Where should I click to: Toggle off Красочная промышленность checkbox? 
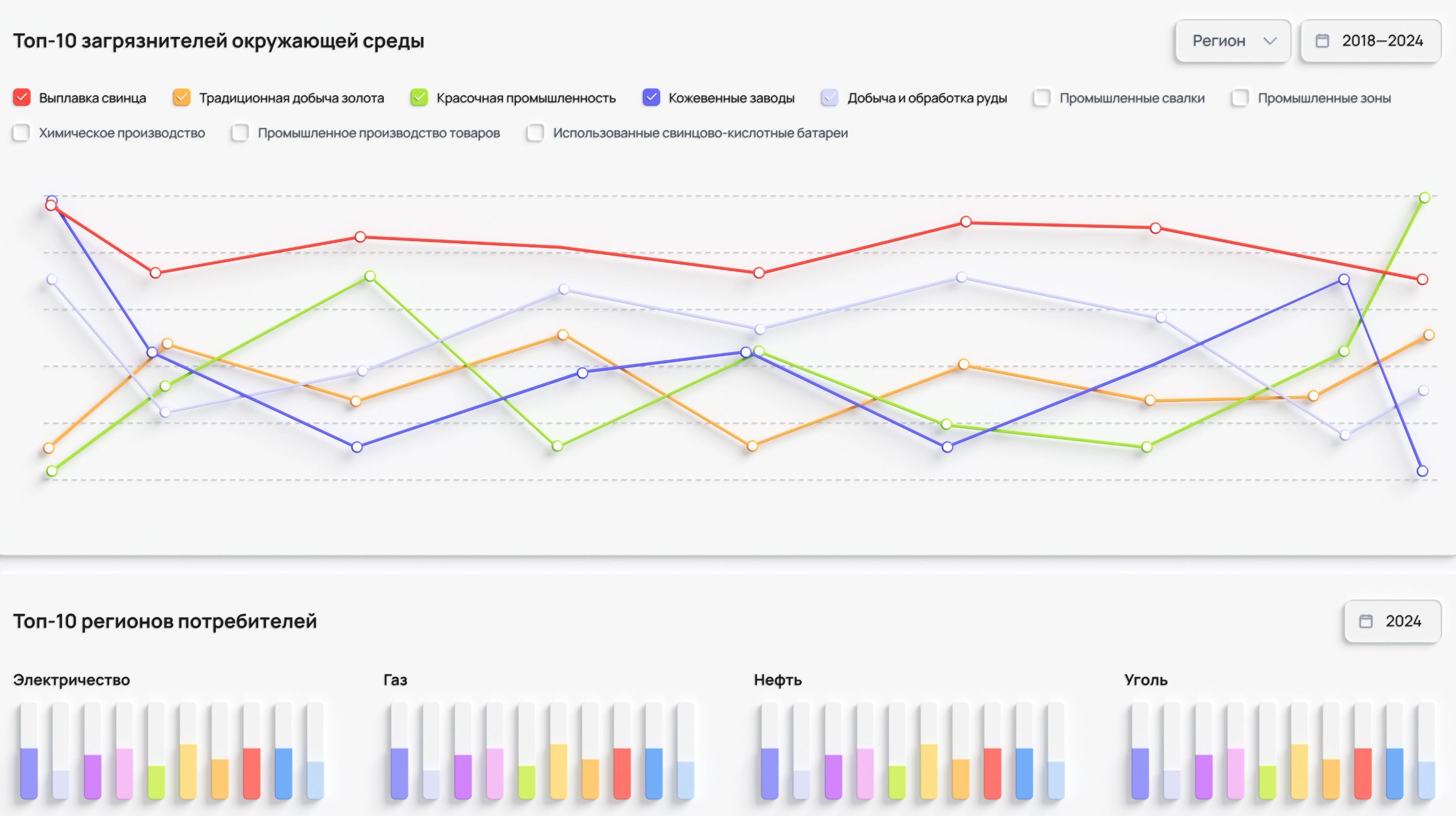[x=419, y=98]
